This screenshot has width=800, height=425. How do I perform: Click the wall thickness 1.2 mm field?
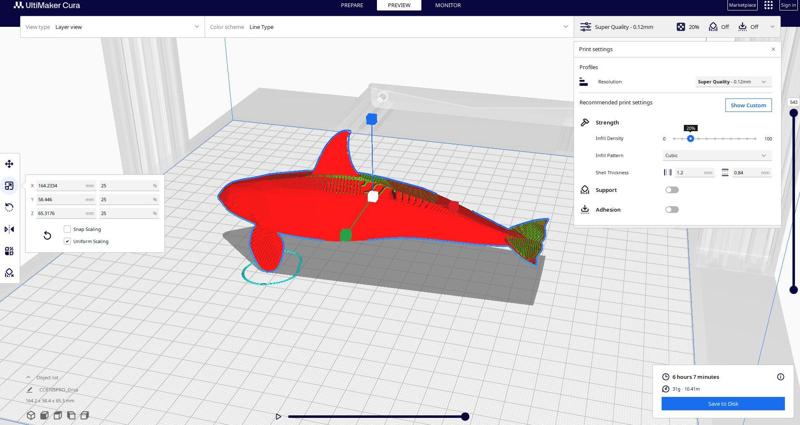(694, 172)
